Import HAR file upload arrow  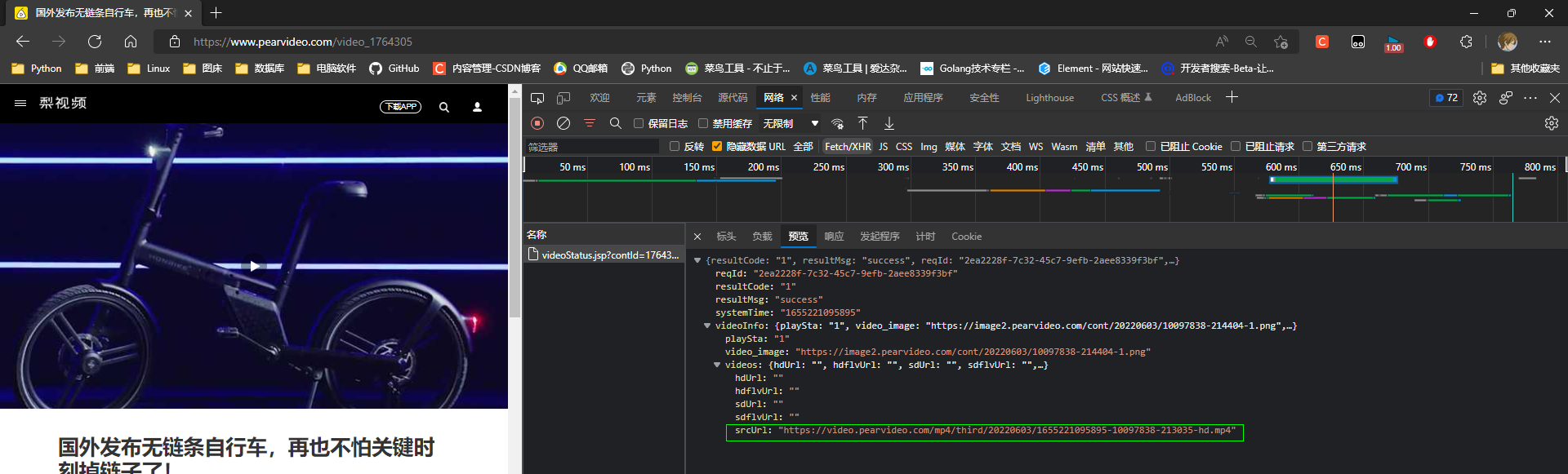863,123
